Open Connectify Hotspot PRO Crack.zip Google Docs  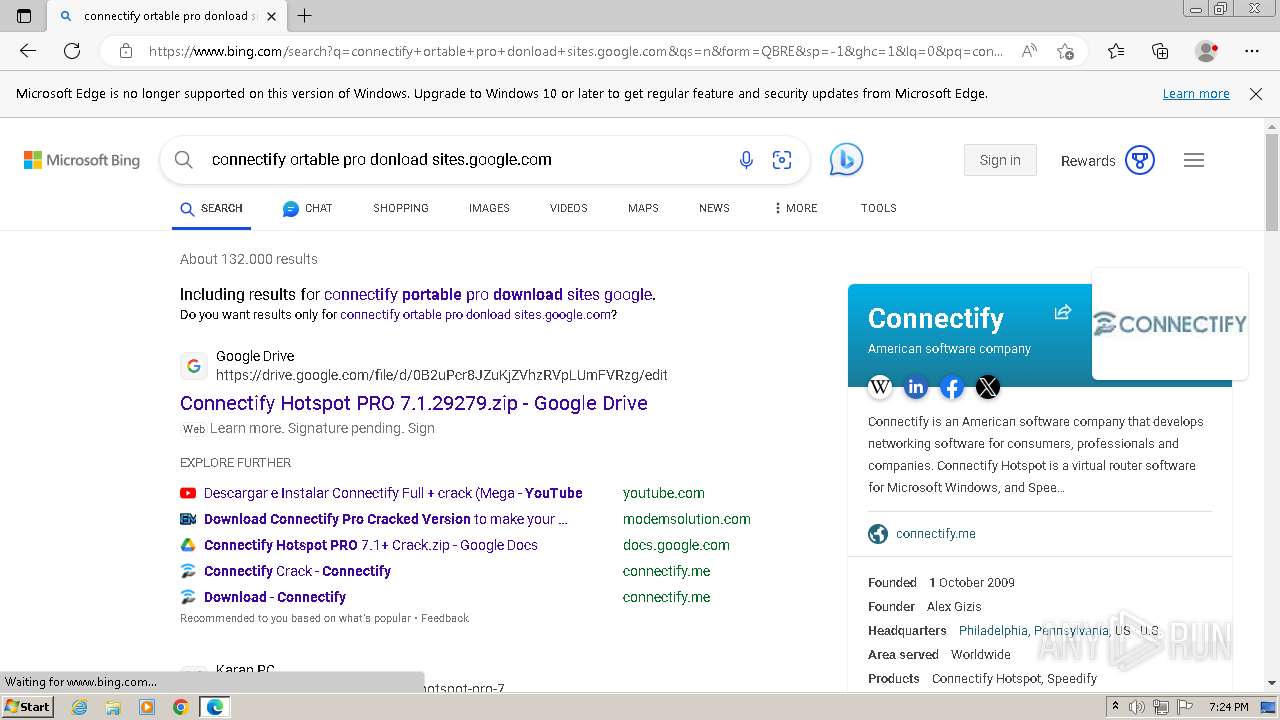coord(371,545)
